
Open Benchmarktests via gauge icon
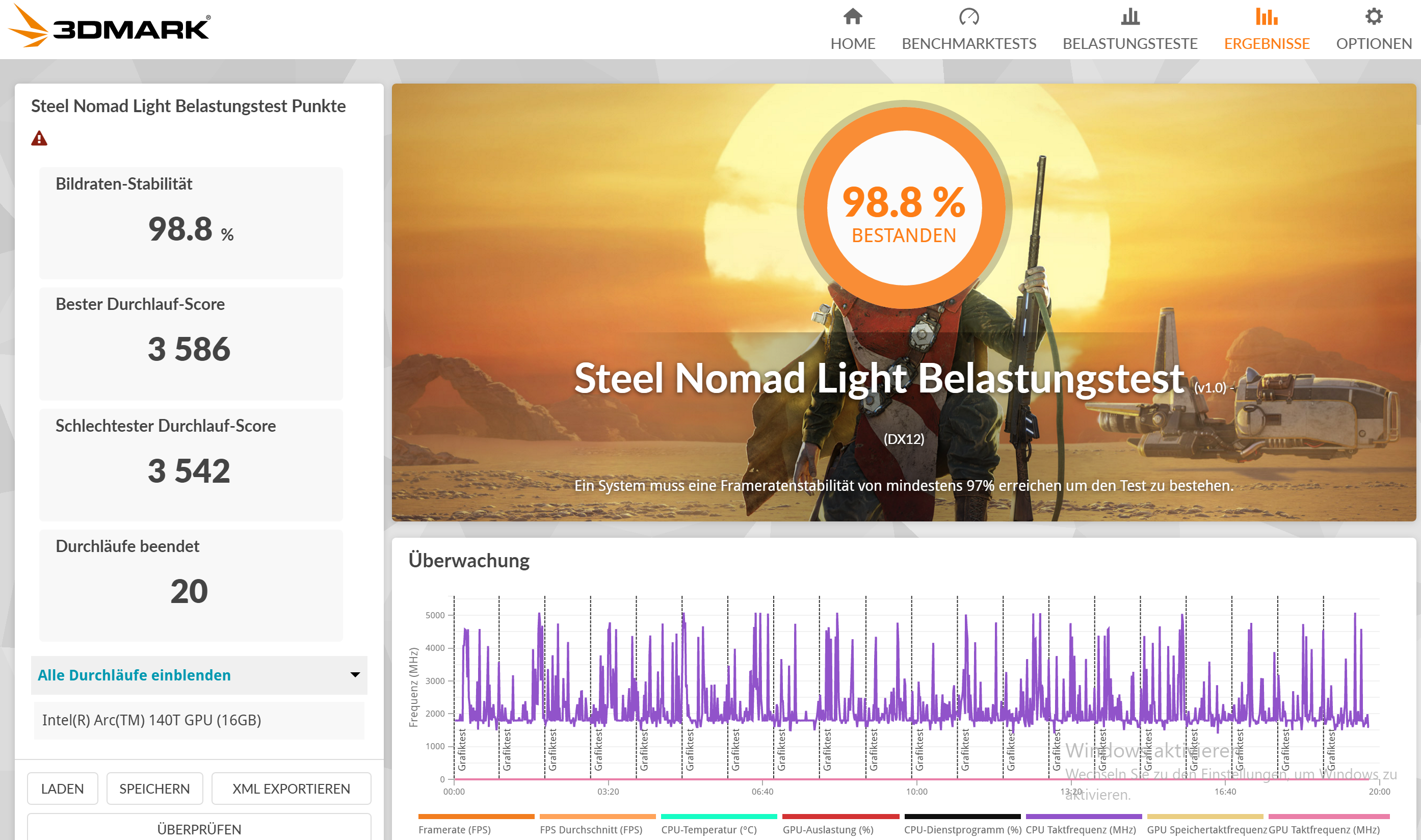click(x=968, y=16)
